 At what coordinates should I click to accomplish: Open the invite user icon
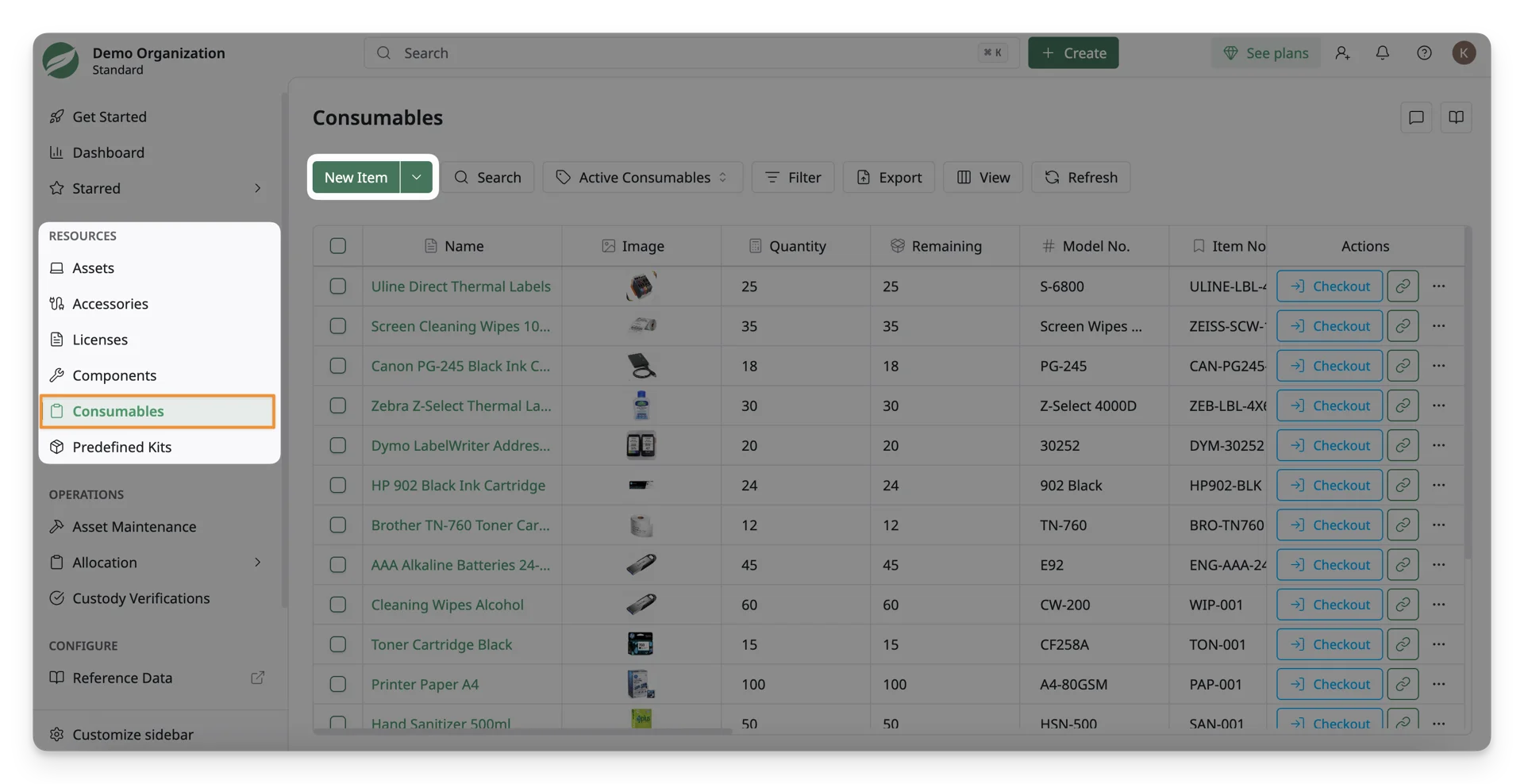tap(1342, 53)
